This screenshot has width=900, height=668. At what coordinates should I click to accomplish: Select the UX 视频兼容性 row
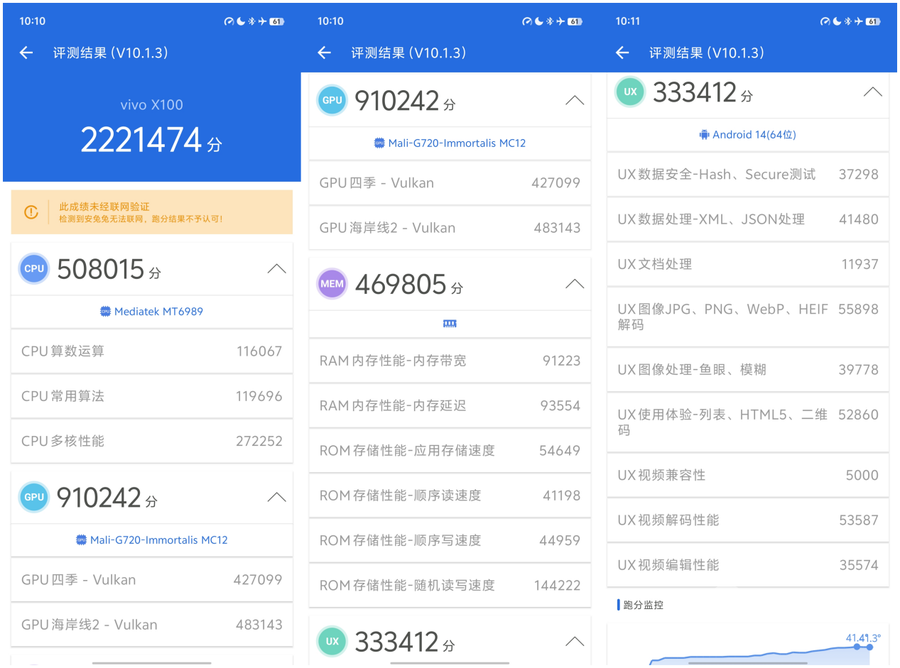[x=748, y=475]
